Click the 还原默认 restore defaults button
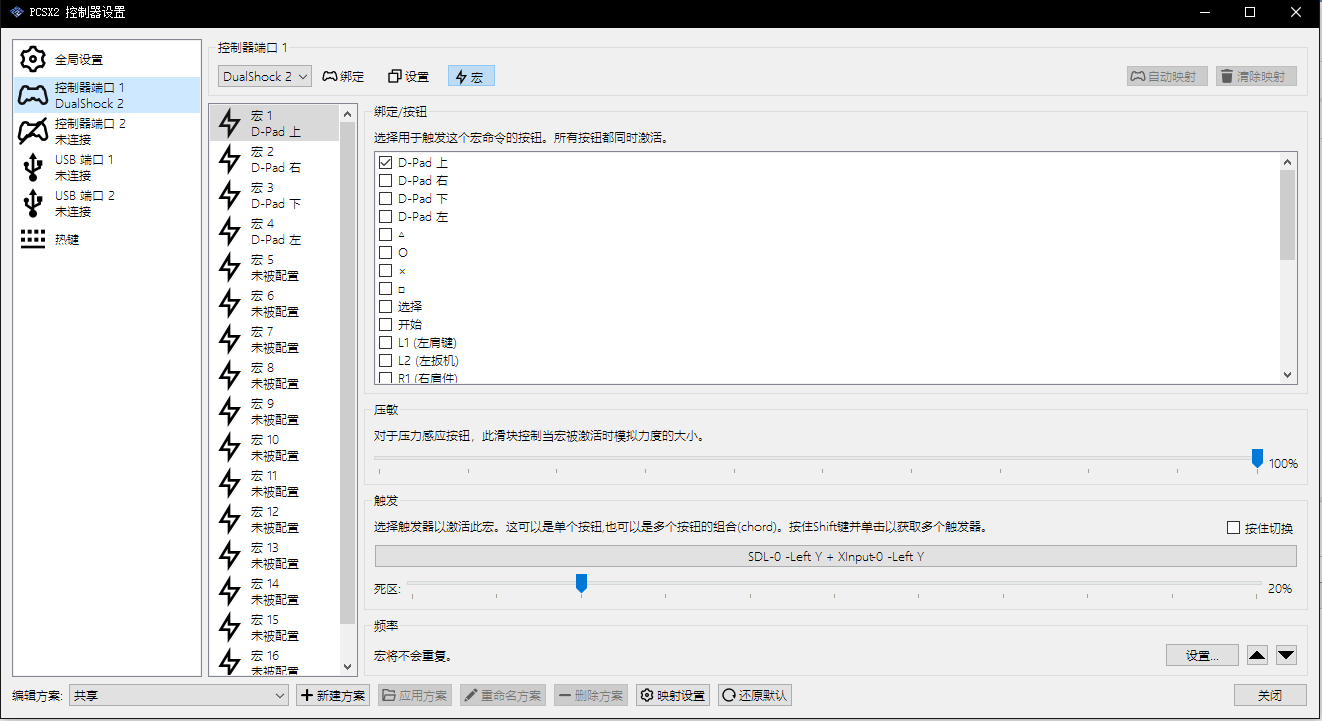Image resolution: width=1322 pixels, height=721 pixels. pyautogui.click(x=755, y=694)
